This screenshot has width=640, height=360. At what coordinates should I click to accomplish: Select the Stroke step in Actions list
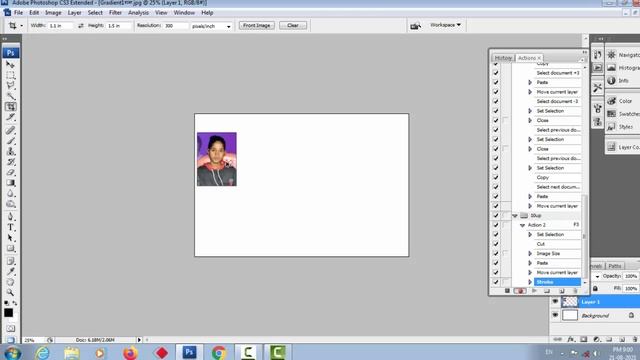(x=557, y=282)
